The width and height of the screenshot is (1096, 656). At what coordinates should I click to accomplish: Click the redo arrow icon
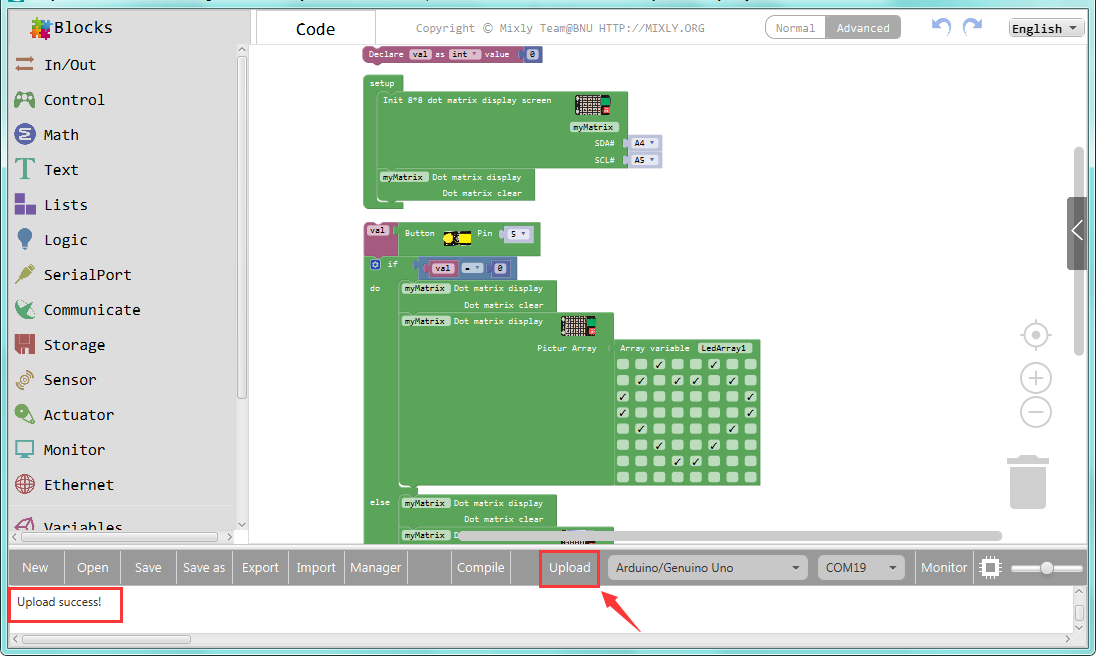click(972, 27)
